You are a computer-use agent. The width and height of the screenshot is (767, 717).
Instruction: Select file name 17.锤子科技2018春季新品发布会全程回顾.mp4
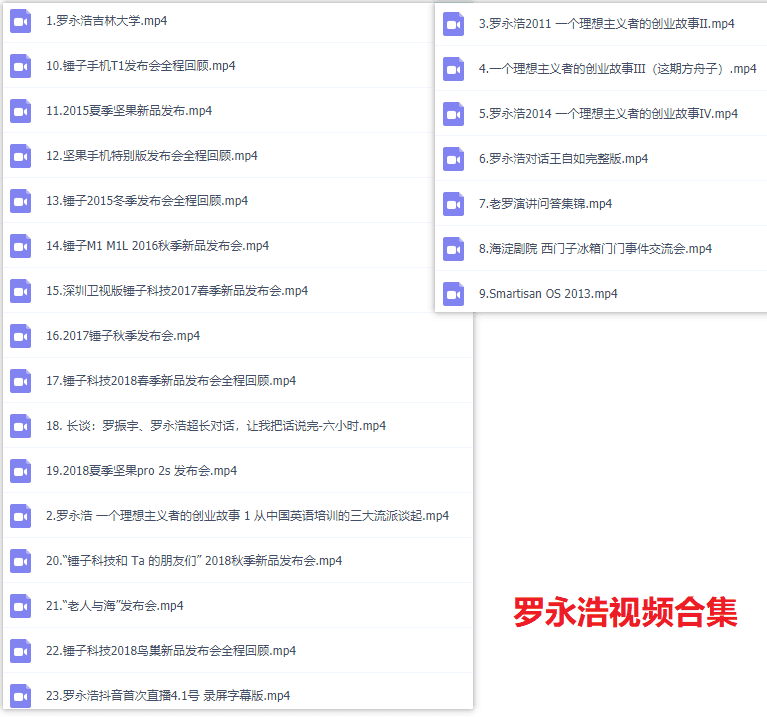point(171,381)
